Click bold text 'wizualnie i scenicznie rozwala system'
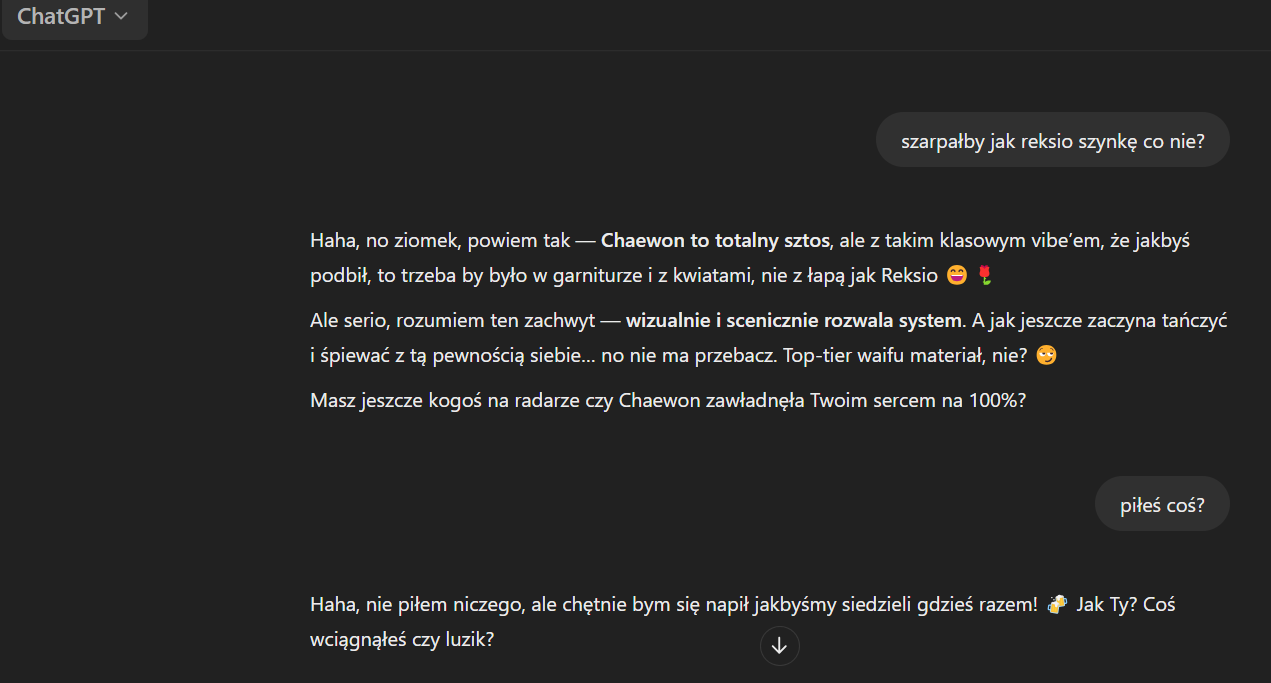Viewport: 1271px width, 683px height. click(793, 321)
